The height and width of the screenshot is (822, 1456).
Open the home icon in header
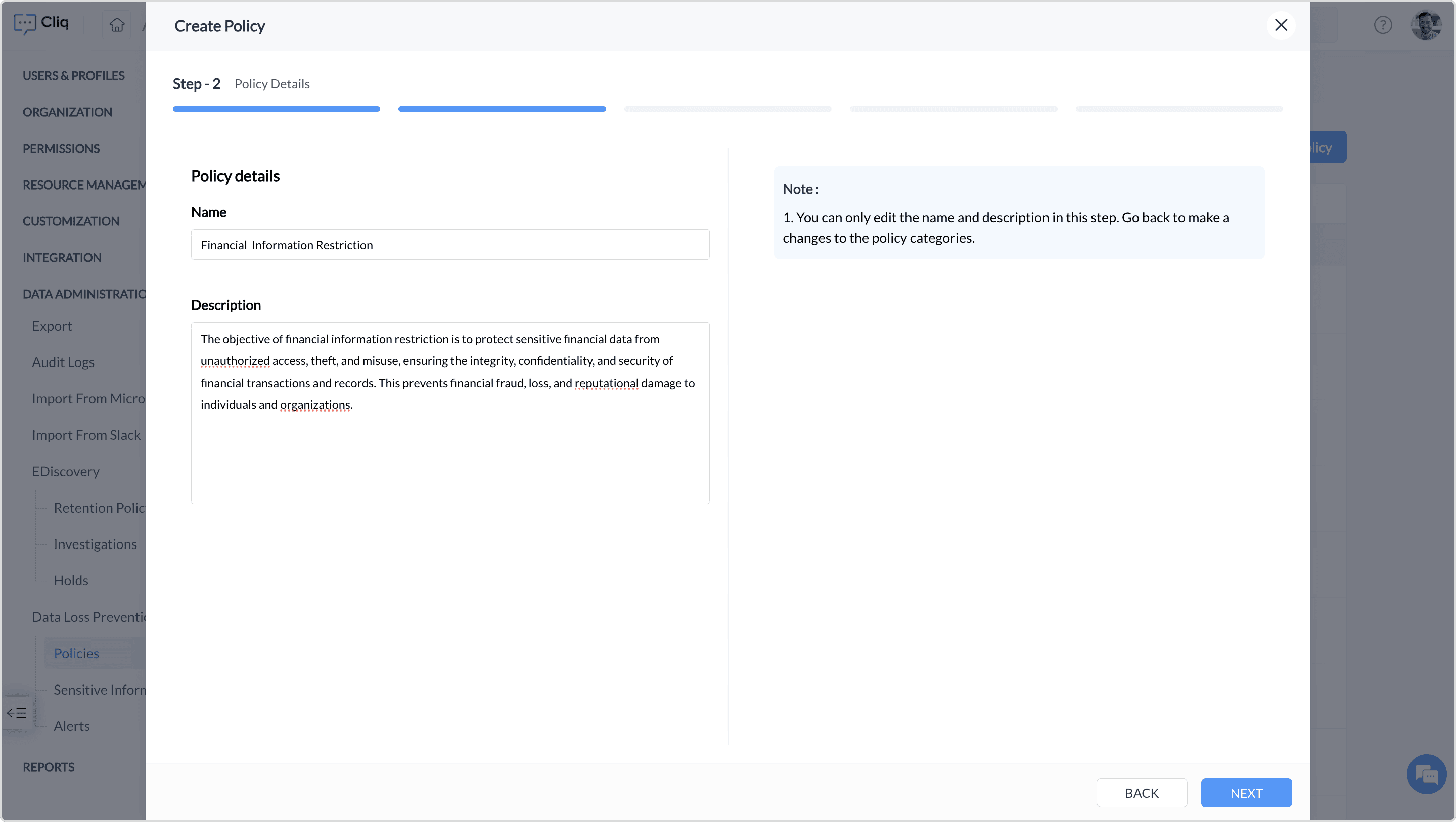pos(117,25)
